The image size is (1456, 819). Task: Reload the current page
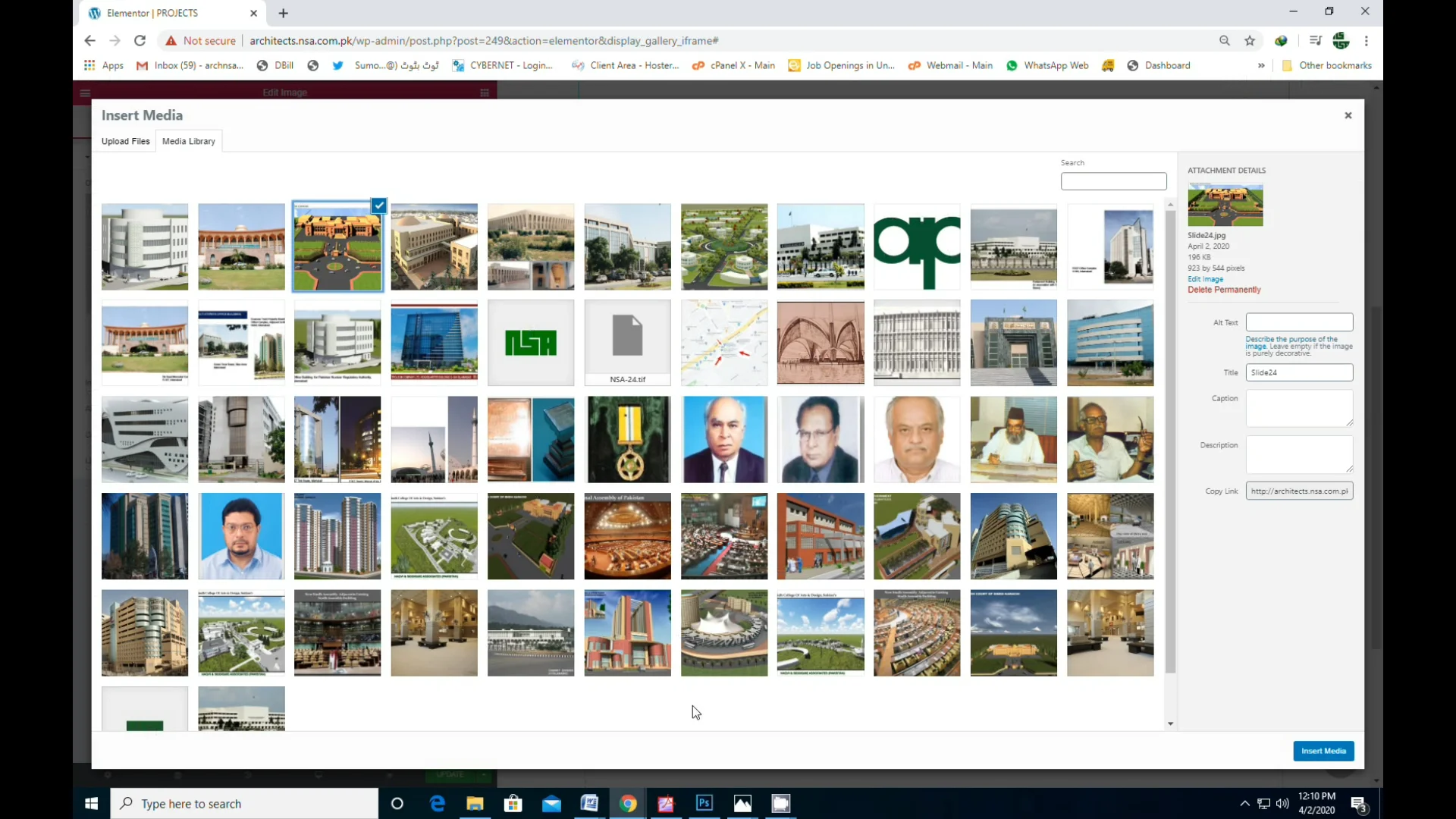[x=140, y=41]
